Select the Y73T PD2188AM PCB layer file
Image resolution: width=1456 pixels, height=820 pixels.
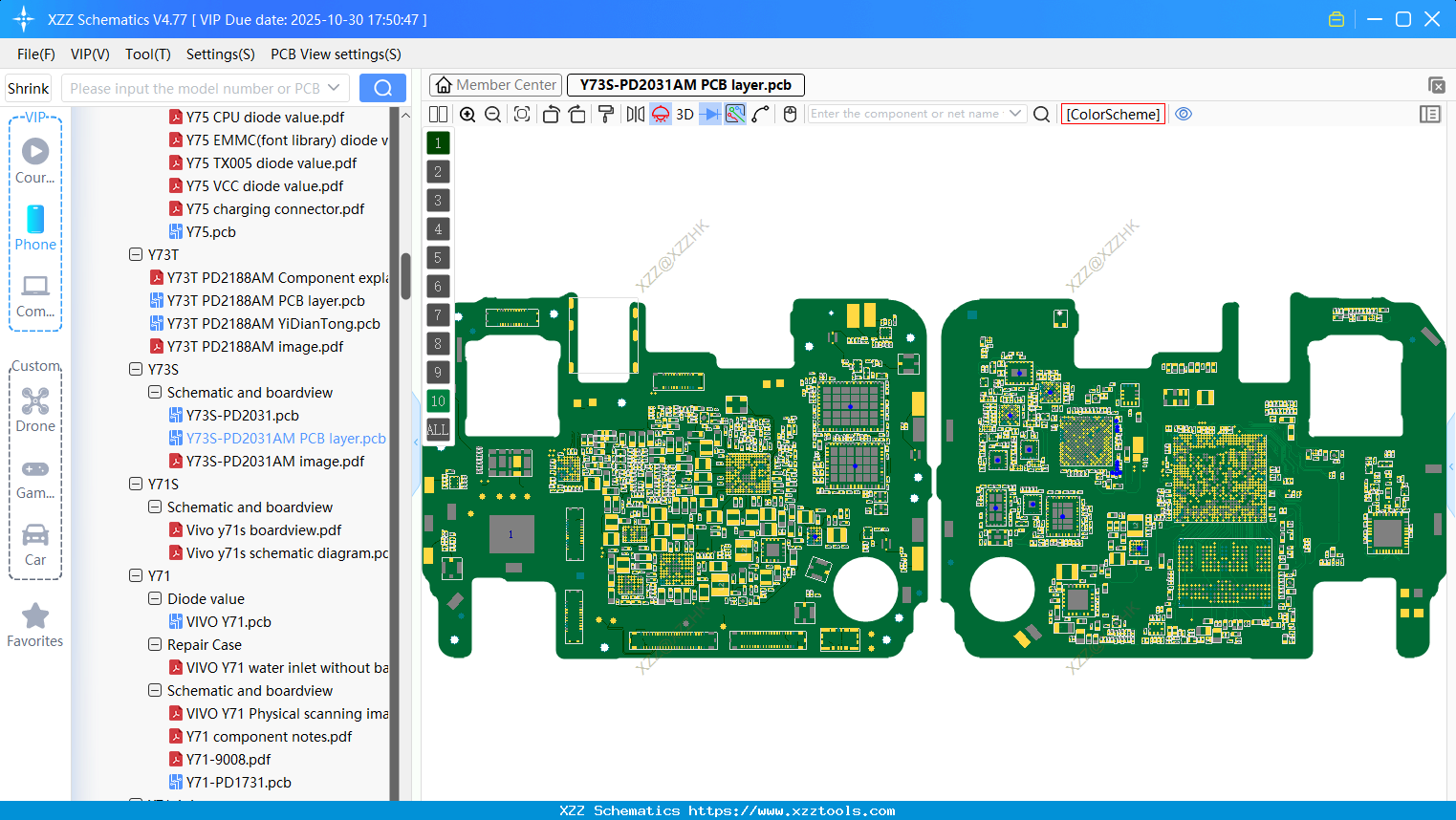[268, 300]
